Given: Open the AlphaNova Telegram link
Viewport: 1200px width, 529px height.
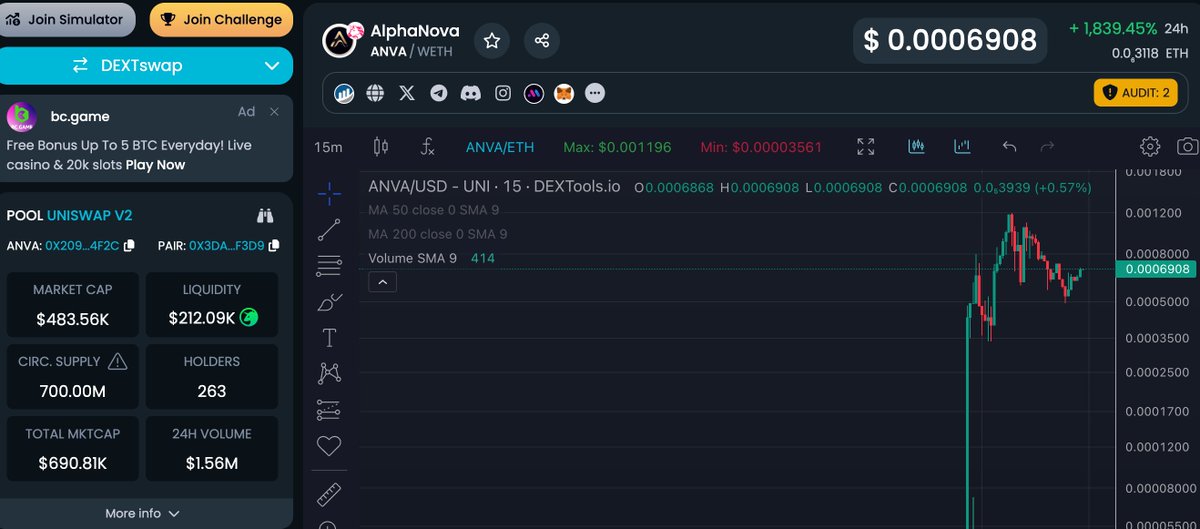Looking at the screenshot, I should 438,93.
